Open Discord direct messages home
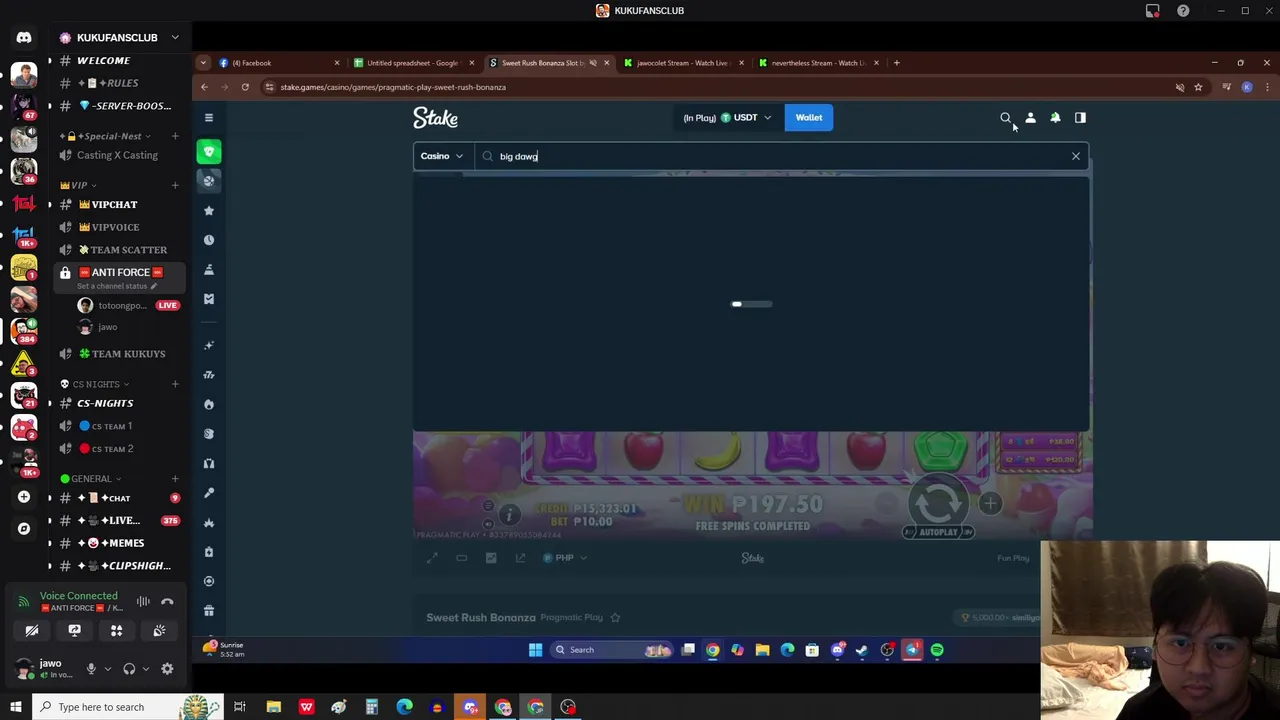This screenshot has height=720, width=1280. 24,38
